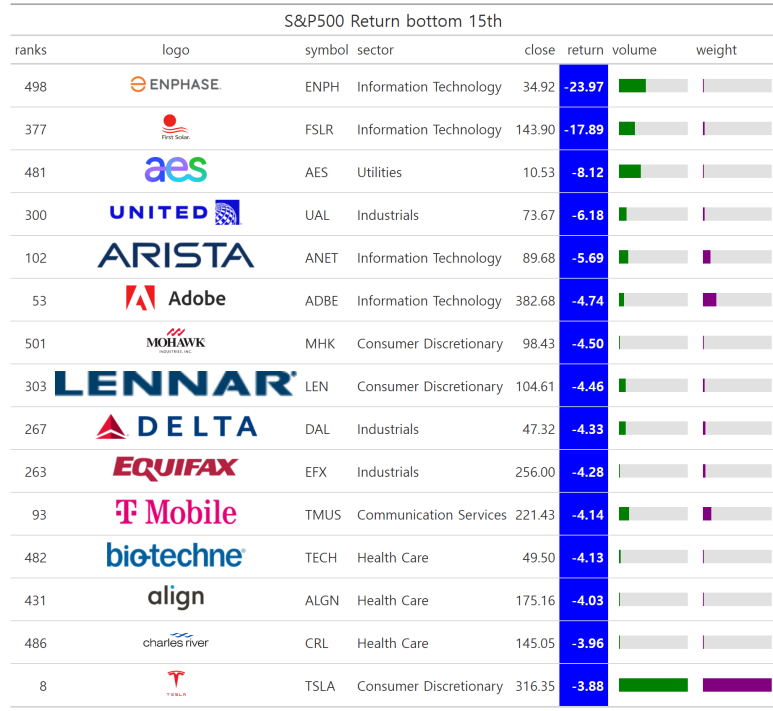Image resolution: width=773 pixels, height=711 pixels.
Task: Select the ranks column header
Action: [31, 50]
